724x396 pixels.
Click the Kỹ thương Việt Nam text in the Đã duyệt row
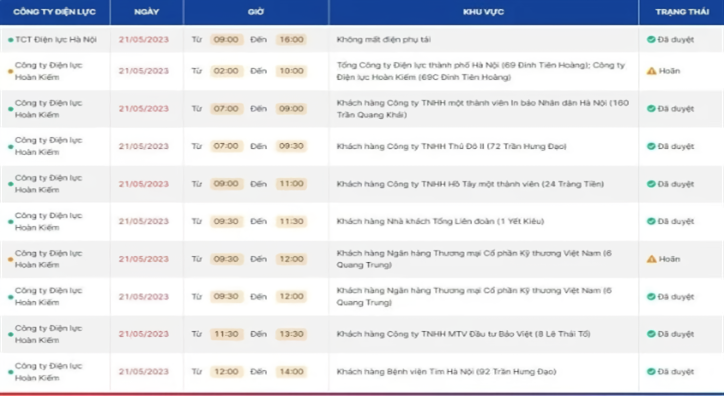click(x=474, y=297)
